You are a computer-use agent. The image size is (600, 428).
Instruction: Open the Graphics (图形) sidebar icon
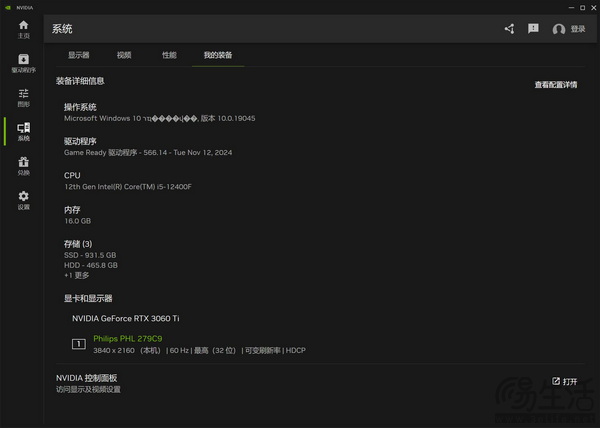(x=23, y=98)
